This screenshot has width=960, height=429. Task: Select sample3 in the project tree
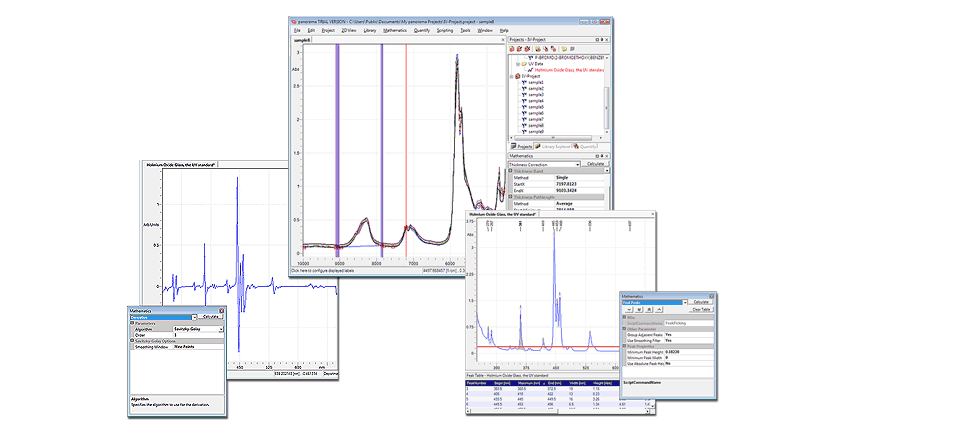point(536,94)
